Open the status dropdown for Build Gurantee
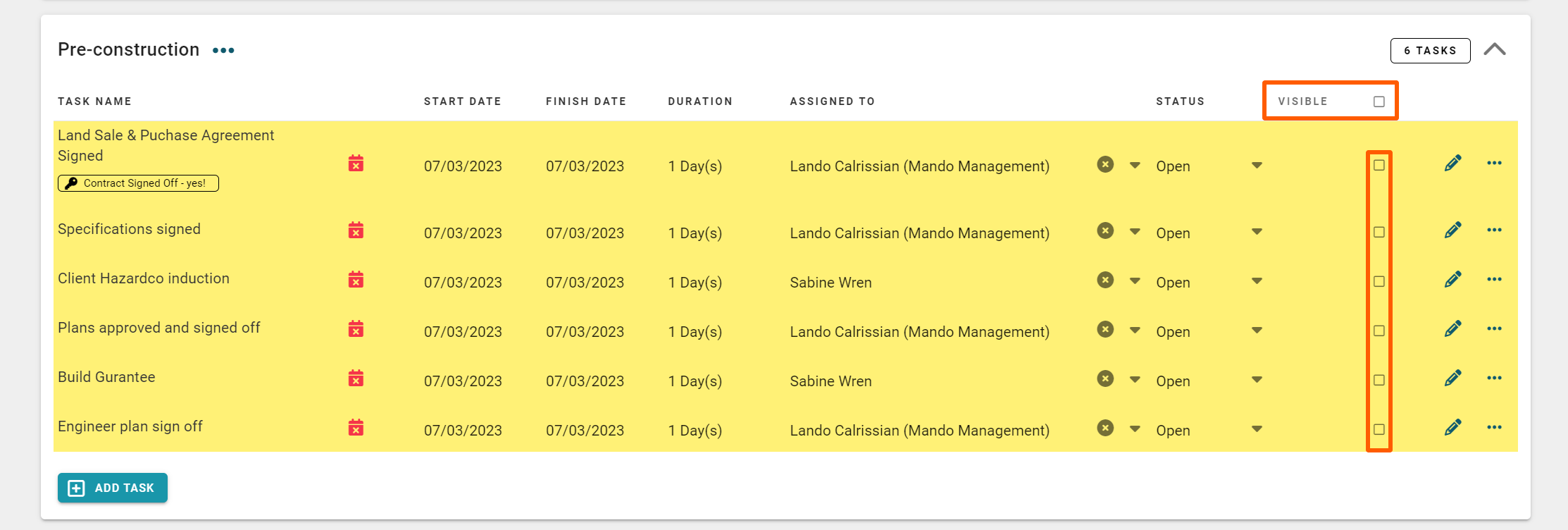Image resolution: width=1568 pixels, height=530 pixels. click(x=1257, y=380)
